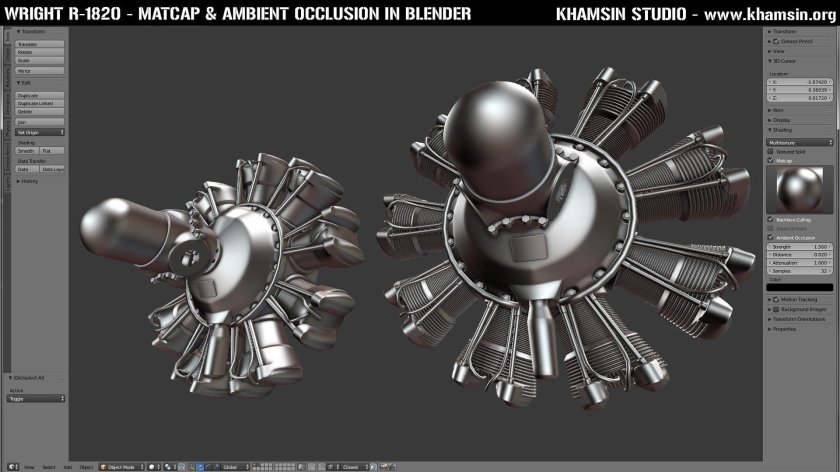Open the Object menu in the header
This screenshot has height=472, width=840.
86,466
